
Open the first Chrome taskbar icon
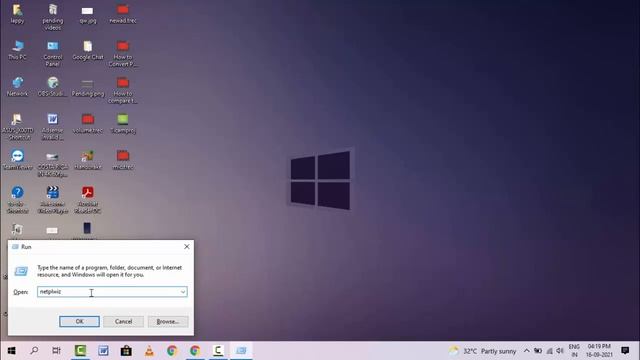172,351
